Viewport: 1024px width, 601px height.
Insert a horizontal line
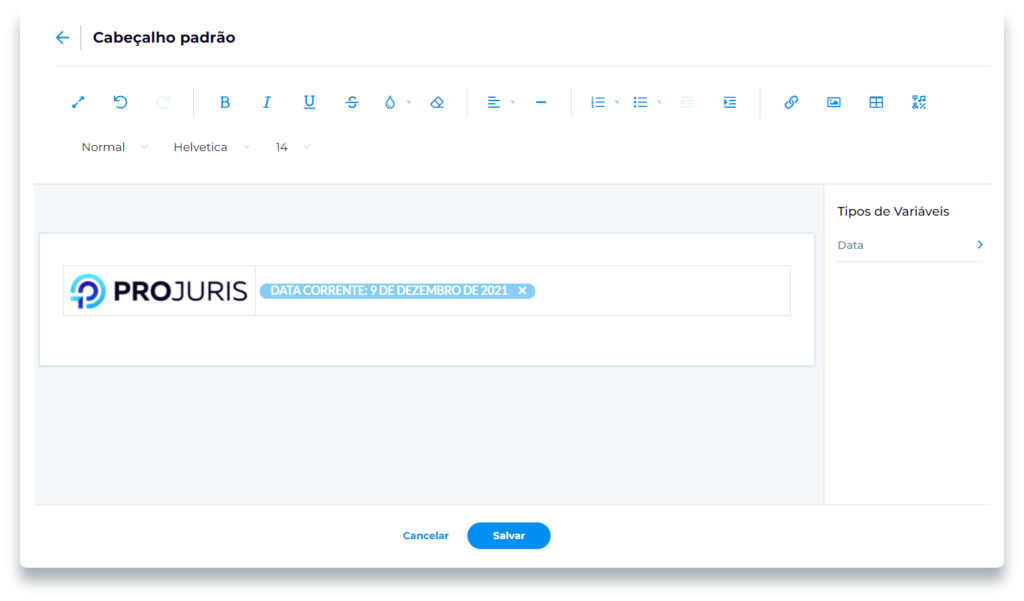541,102
